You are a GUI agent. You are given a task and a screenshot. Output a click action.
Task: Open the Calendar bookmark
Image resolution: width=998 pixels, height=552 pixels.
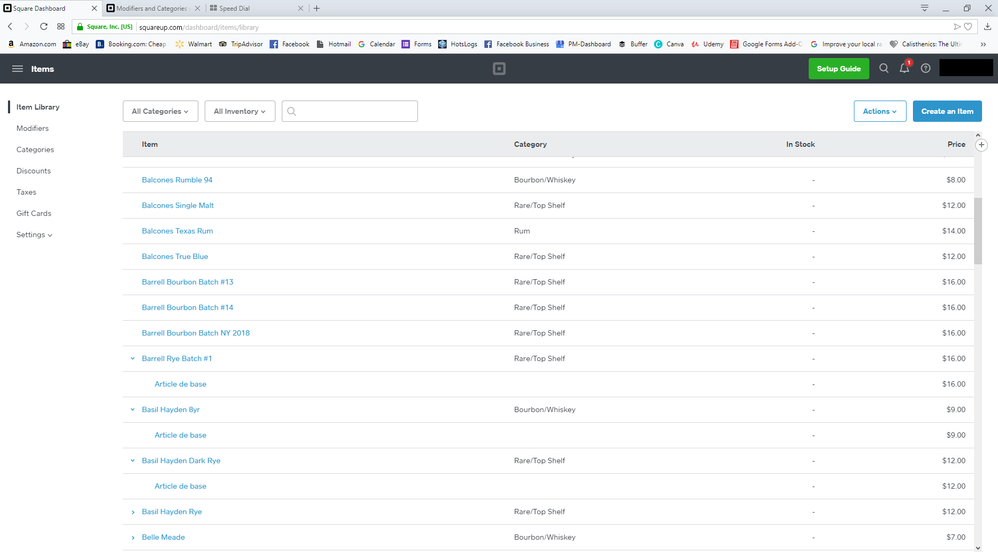point(376,44)
